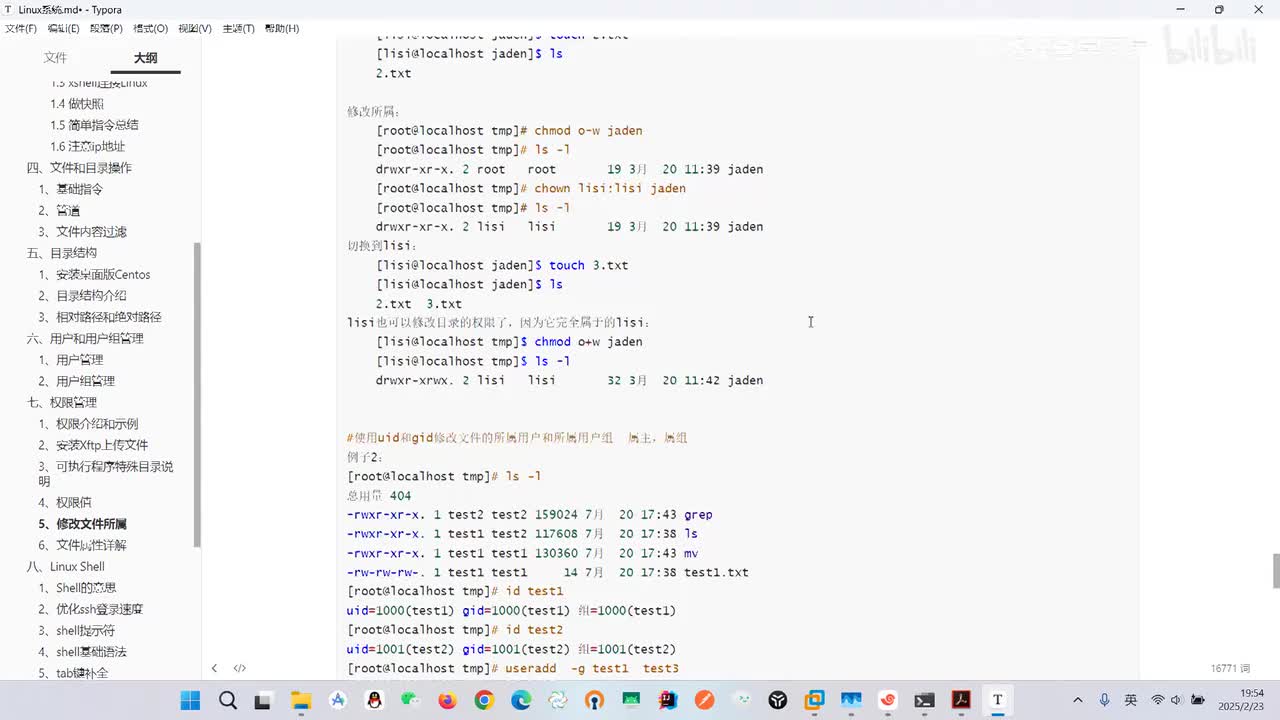Open the QQ penguin taskbar icon

(x=374, y=700)
